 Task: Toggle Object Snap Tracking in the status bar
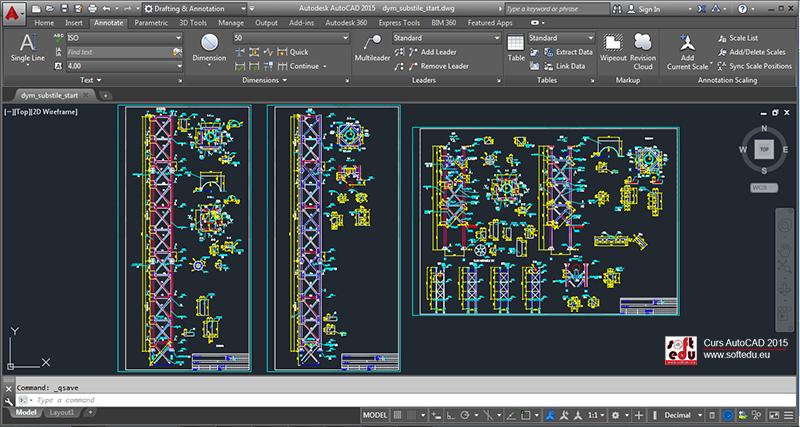tap(511, 415)
